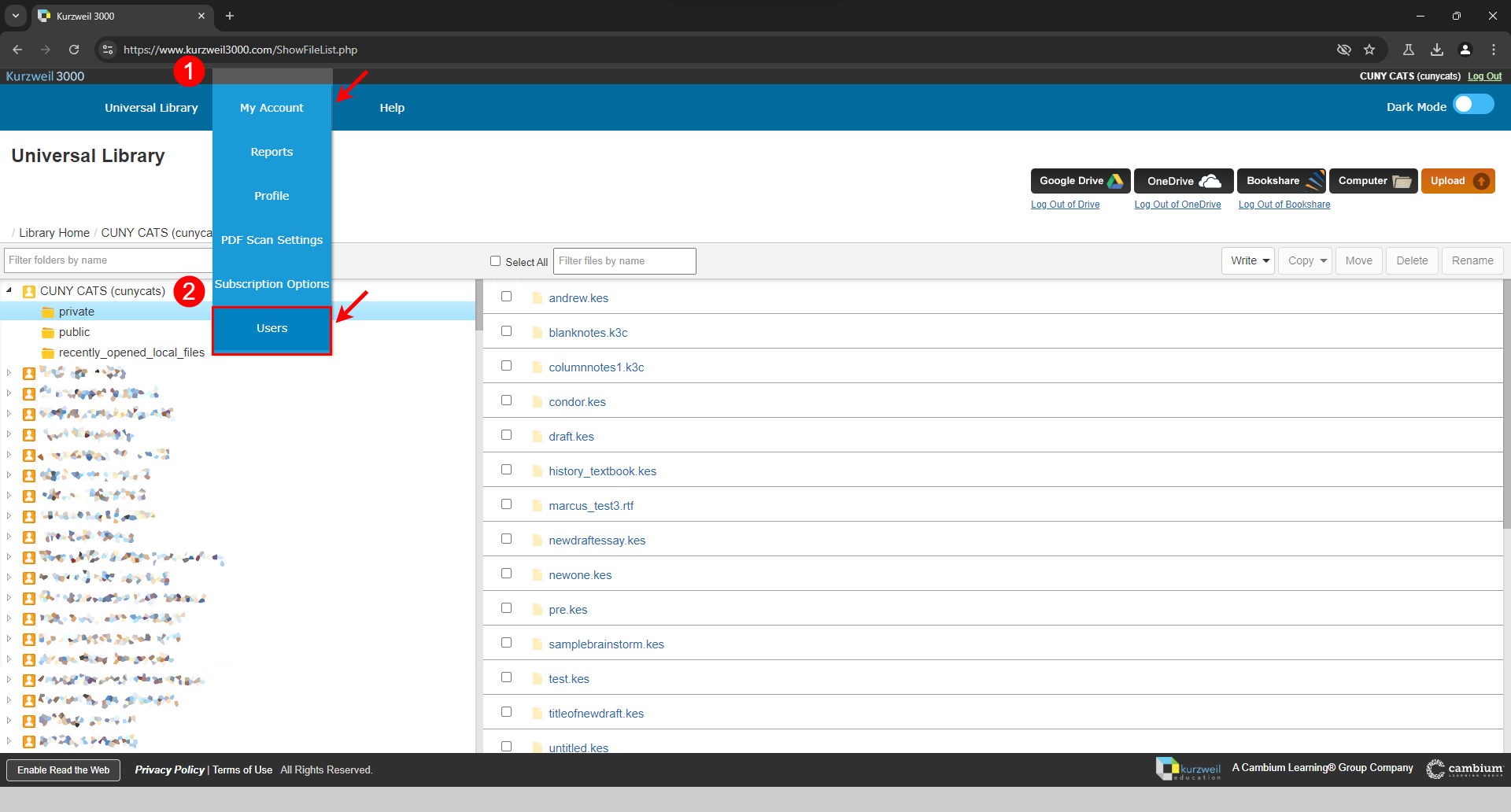Open Computer folder upload button
The width and height of the screenshot is (1511, 812).
pos(1374,181)
